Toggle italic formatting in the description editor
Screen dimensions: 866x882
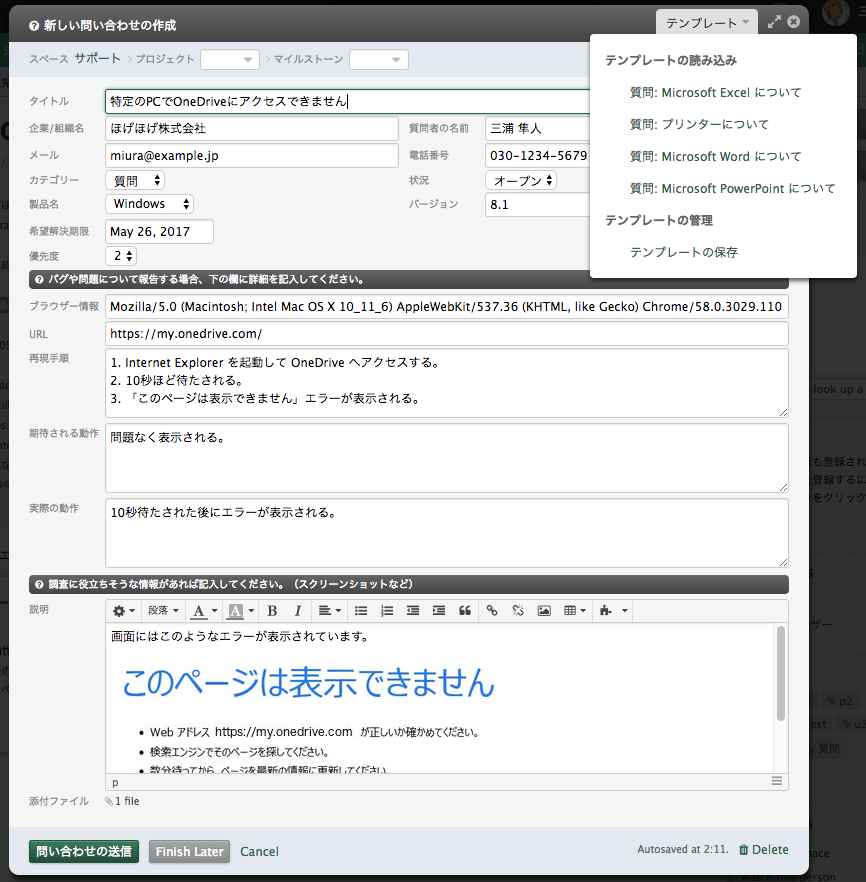tap(297, 611)
